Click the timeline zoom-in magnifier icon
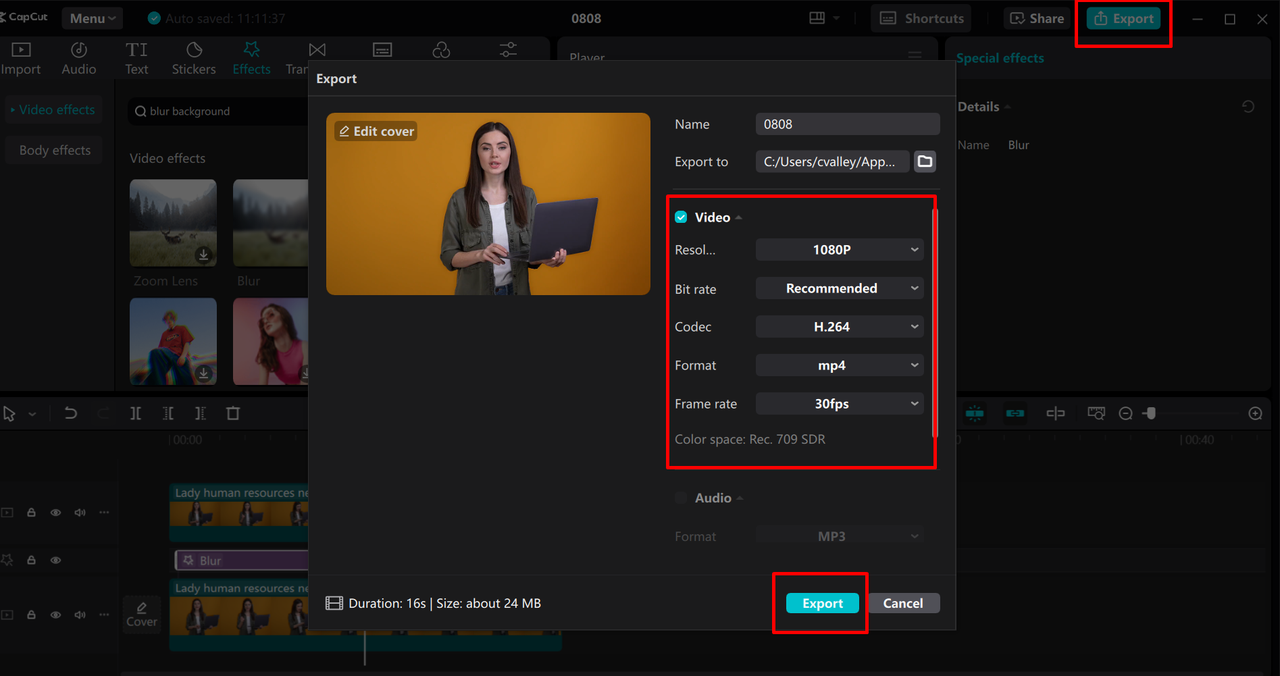Viewport: 1280px width, 676px height. [x=1255, y=414]
